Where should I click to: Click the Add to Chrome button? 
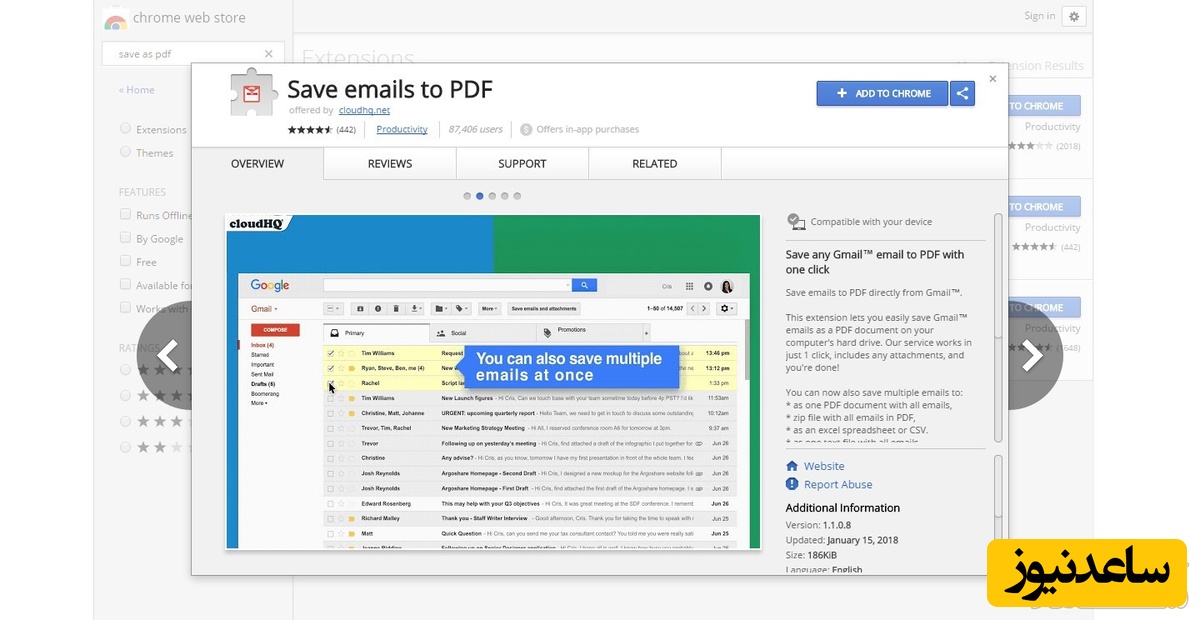883,93
